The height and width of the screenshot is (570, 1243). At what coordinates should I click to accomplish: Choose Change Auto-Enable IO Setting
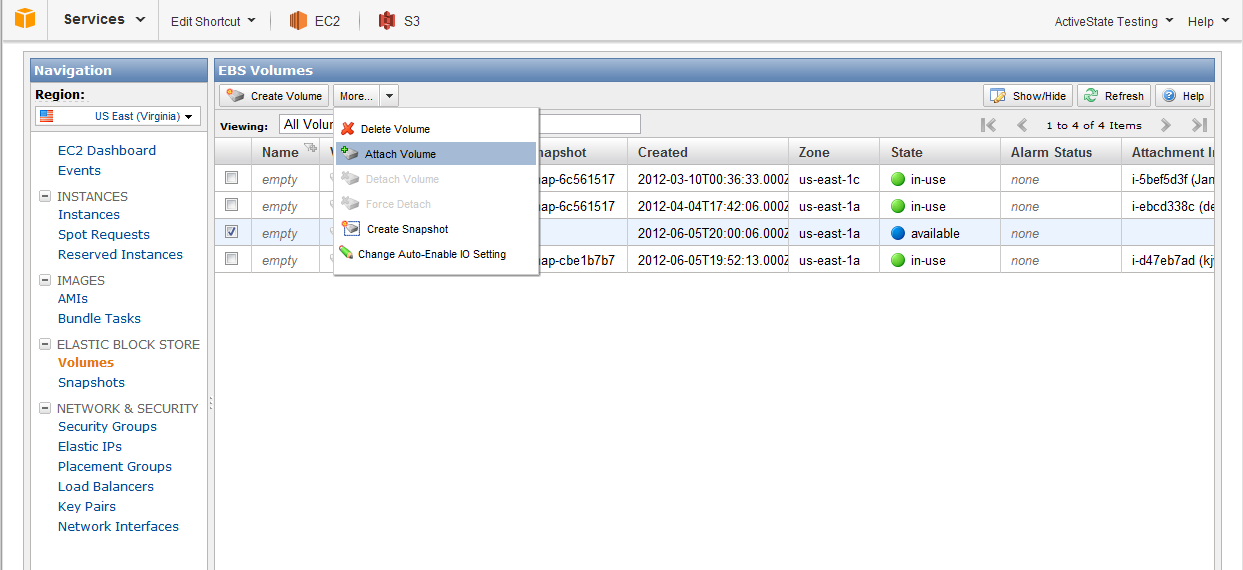[x=436, y=254]
